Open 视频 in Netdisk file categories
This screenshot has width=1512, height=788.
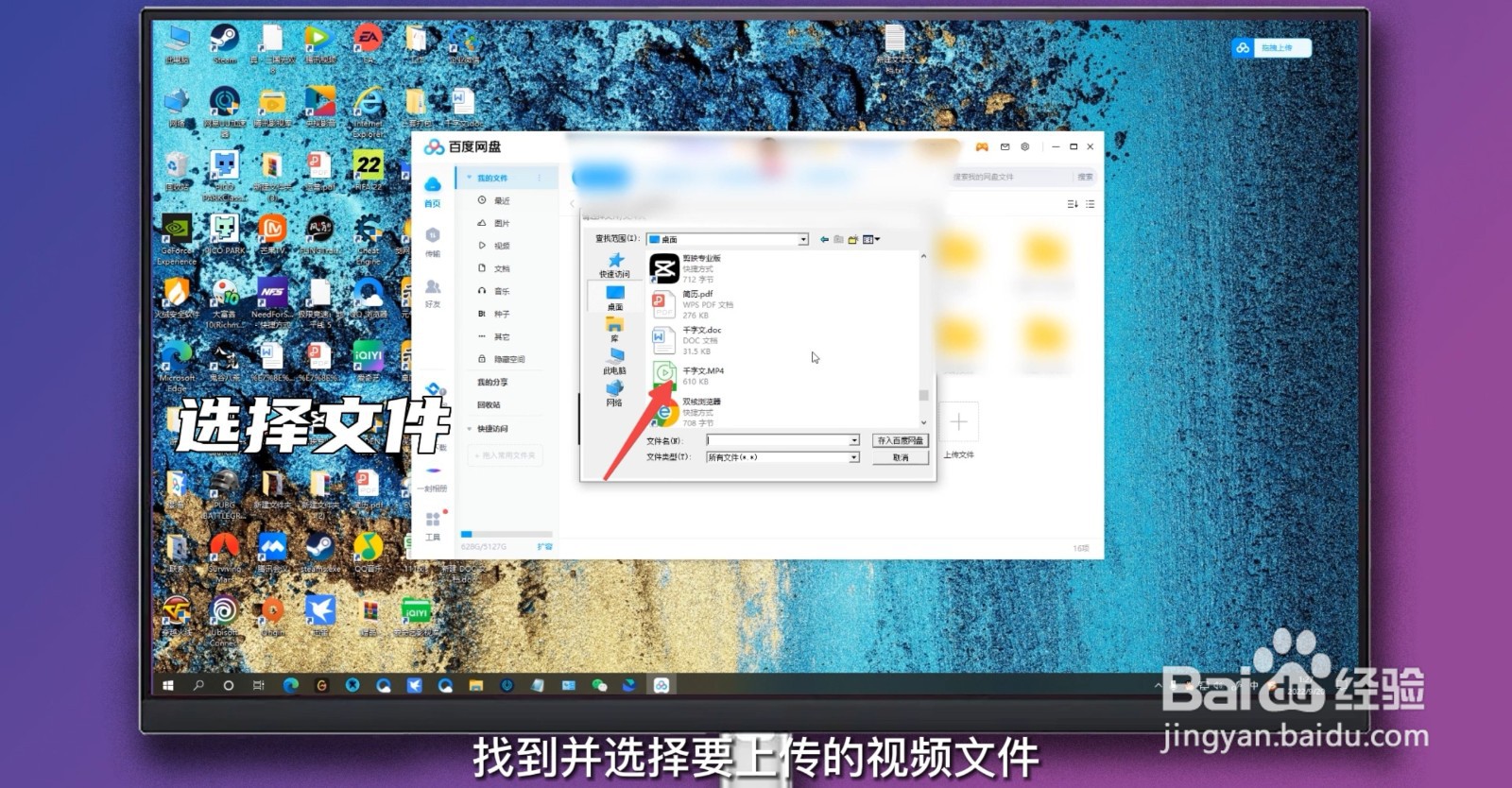pyautogui.click(x=494, y=246)
